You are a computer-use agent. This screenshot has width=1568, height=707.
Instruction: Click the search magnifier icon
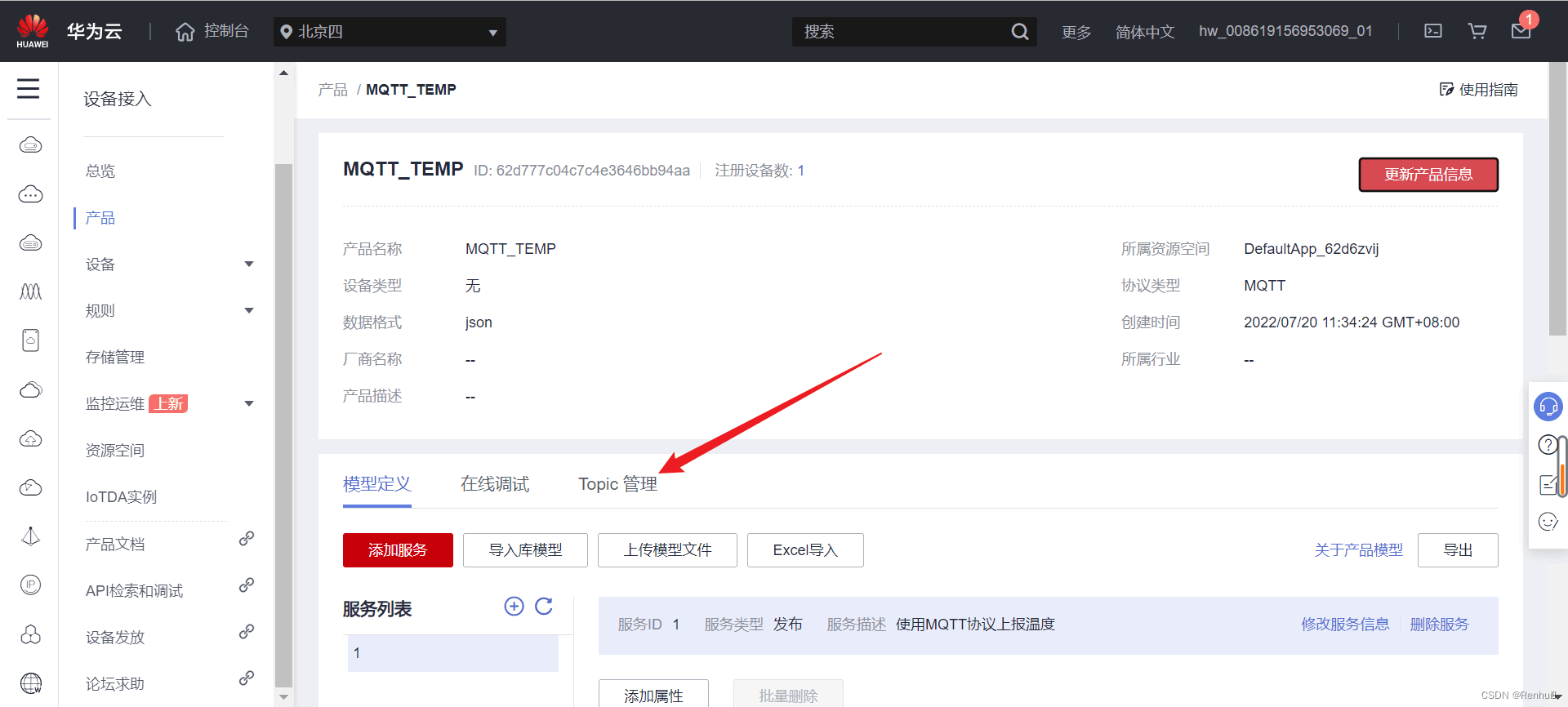point(1019,32)
